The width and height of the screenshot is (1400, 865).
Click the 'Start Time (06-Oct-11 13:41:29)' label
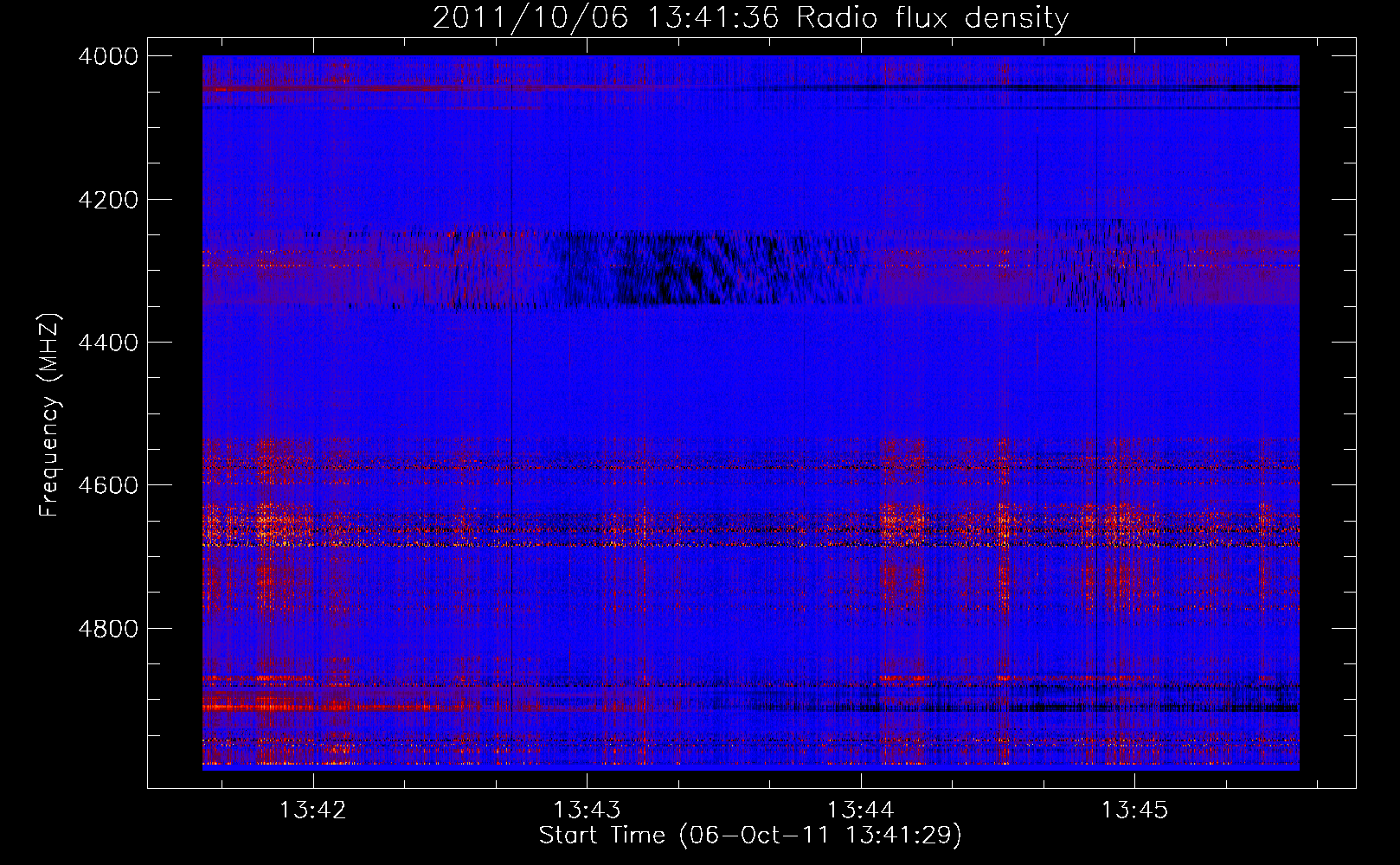[750, 836]
